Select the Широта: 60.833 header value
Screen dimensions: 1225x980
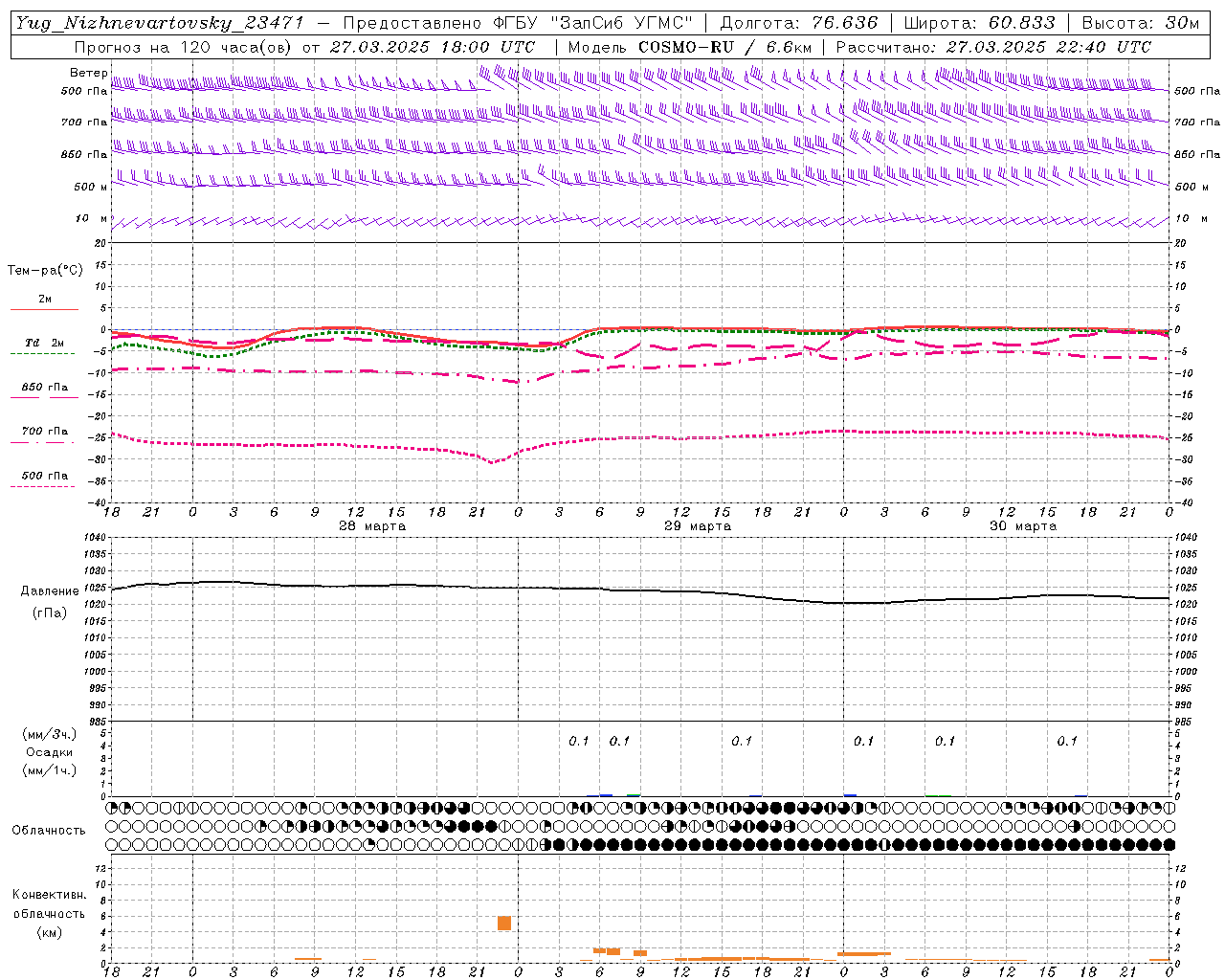980,23
